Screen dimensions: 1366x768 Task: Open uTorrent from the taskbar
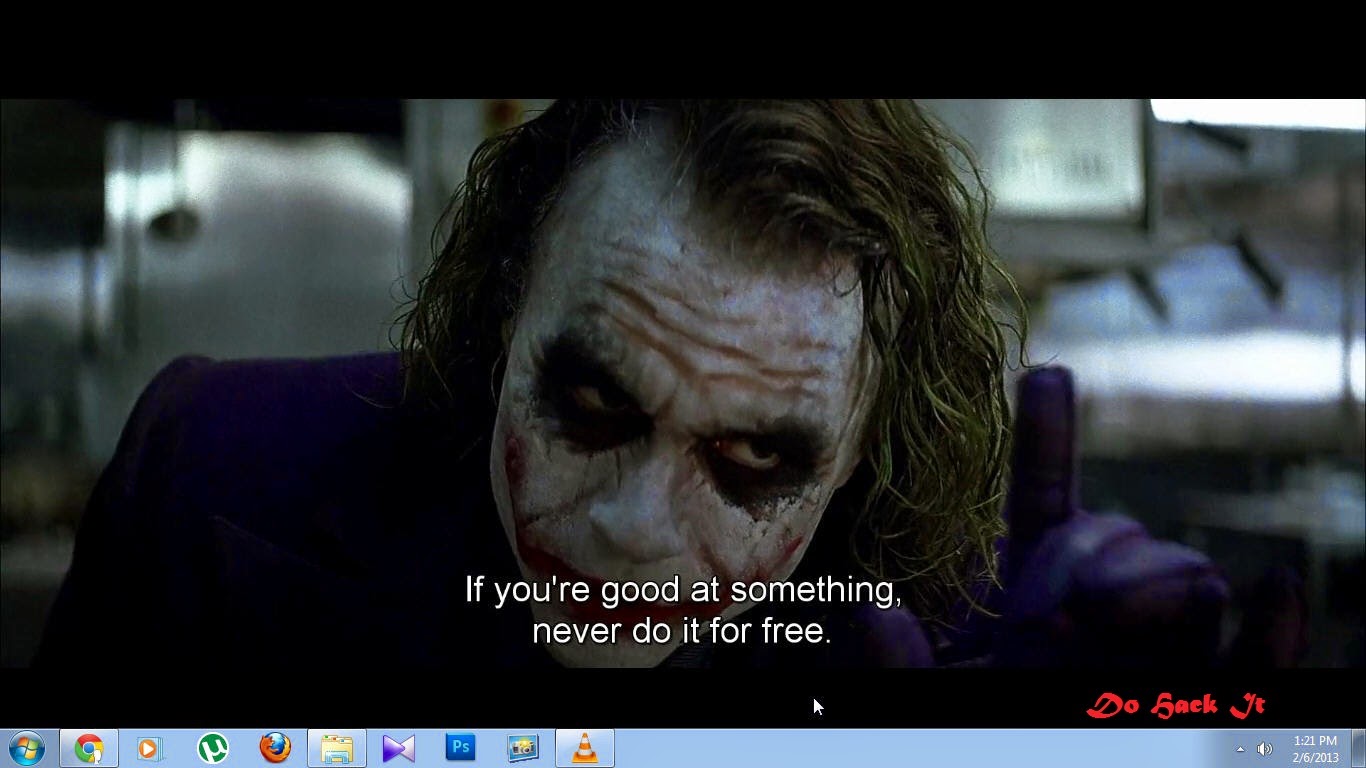212,748
